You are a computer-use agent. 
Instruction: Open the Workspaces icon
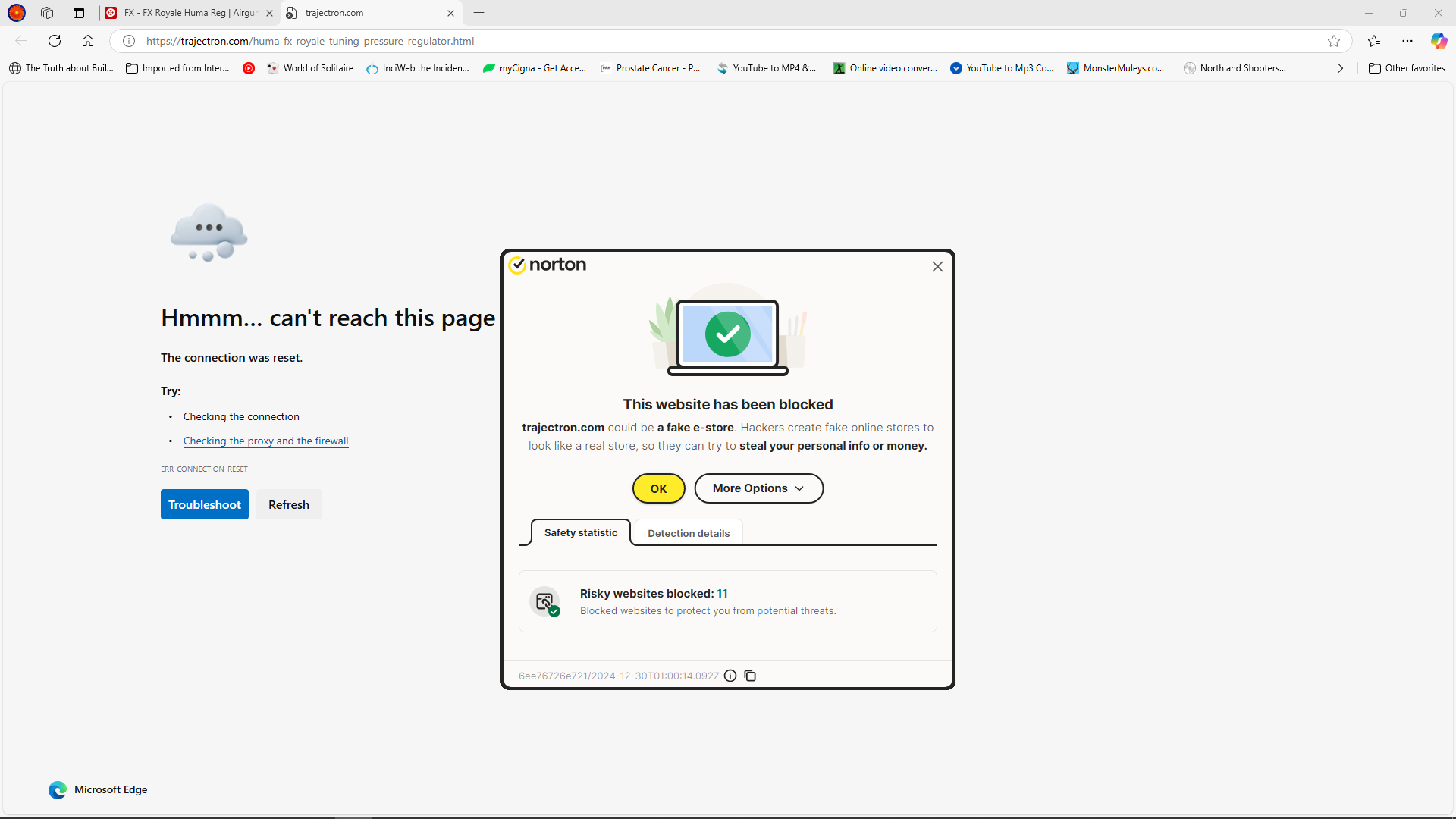47,13
